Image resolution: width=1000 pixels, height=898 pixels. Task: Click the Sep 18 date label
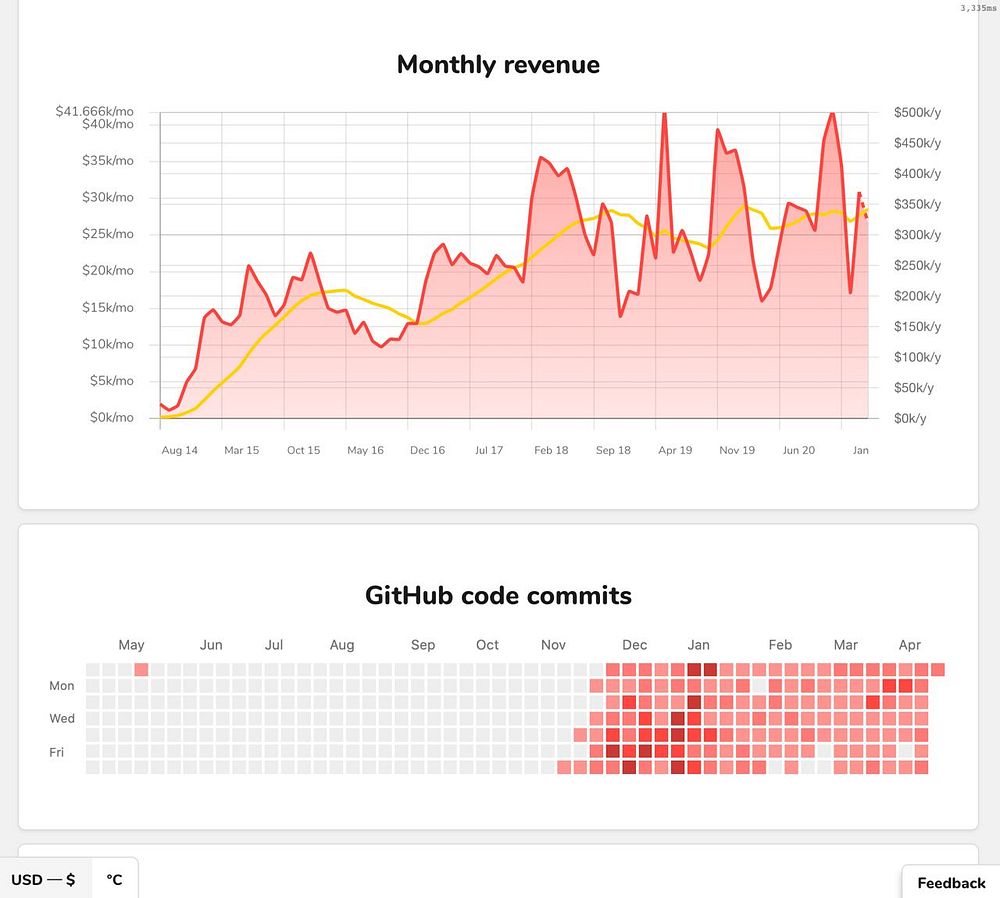click(613, 450)
